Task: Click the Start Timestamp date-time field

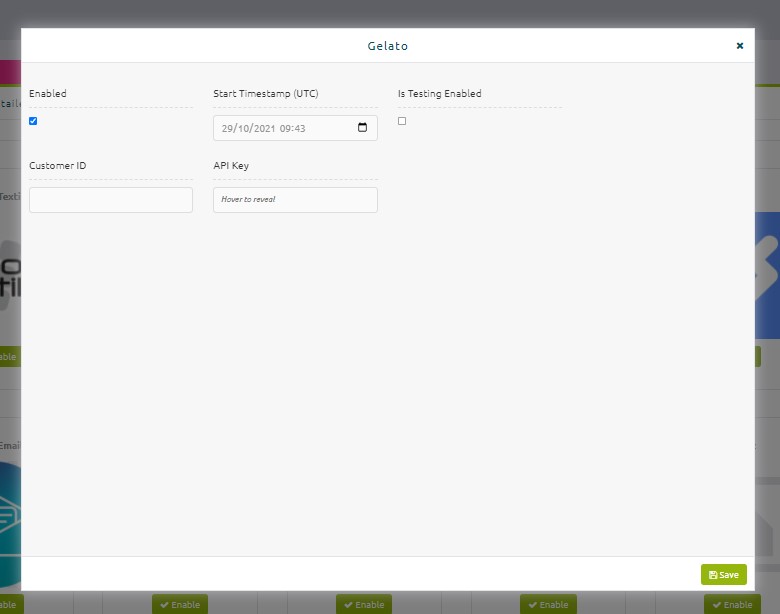Action: (x=295, y=128)
